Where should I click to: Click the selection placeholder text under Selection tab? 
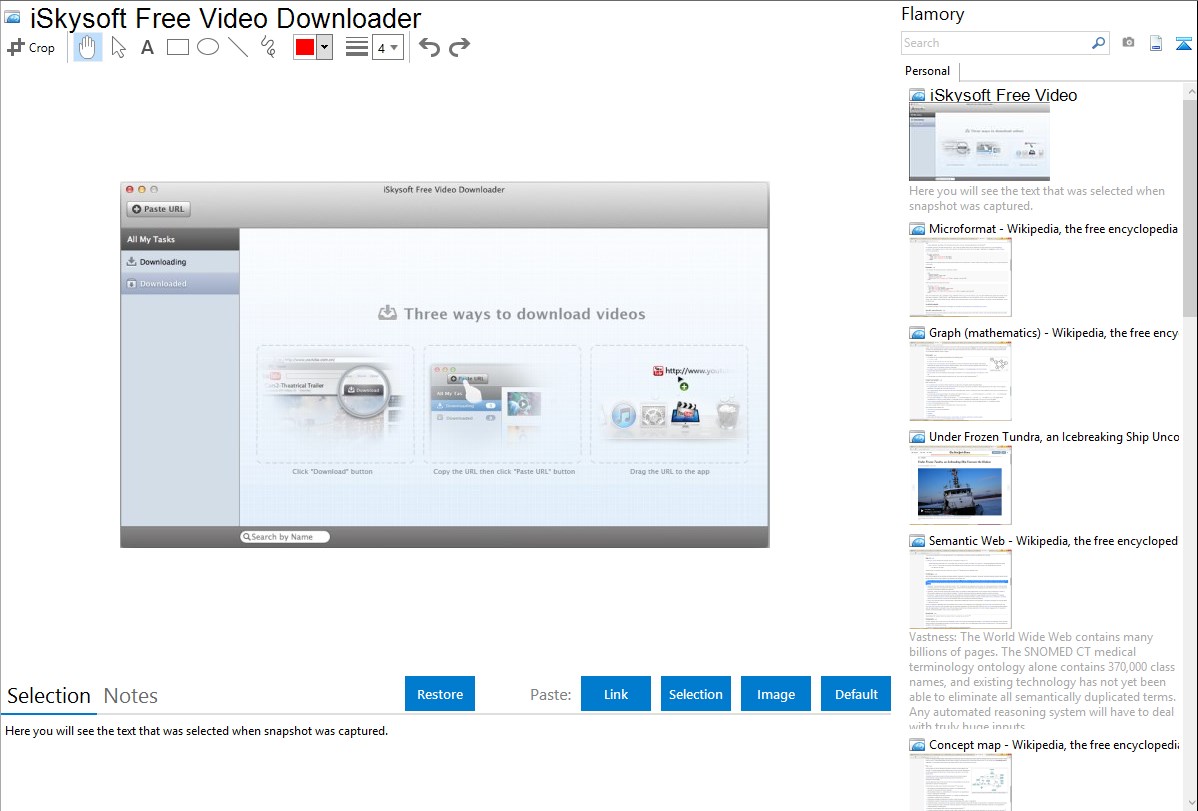click(196, 731)
